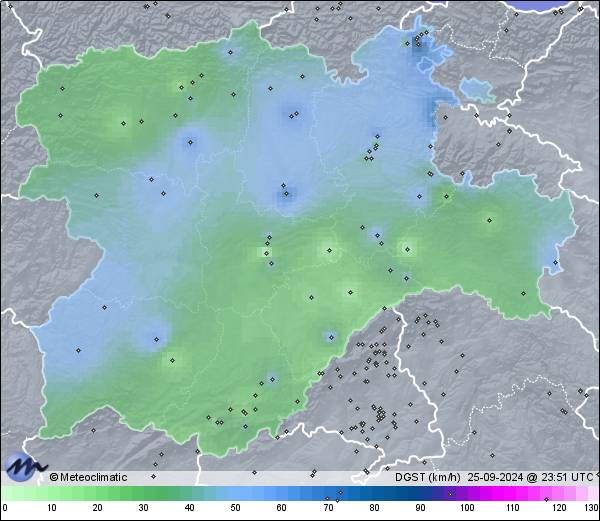Click the time 23:51 UTC

tap(565, 477)
